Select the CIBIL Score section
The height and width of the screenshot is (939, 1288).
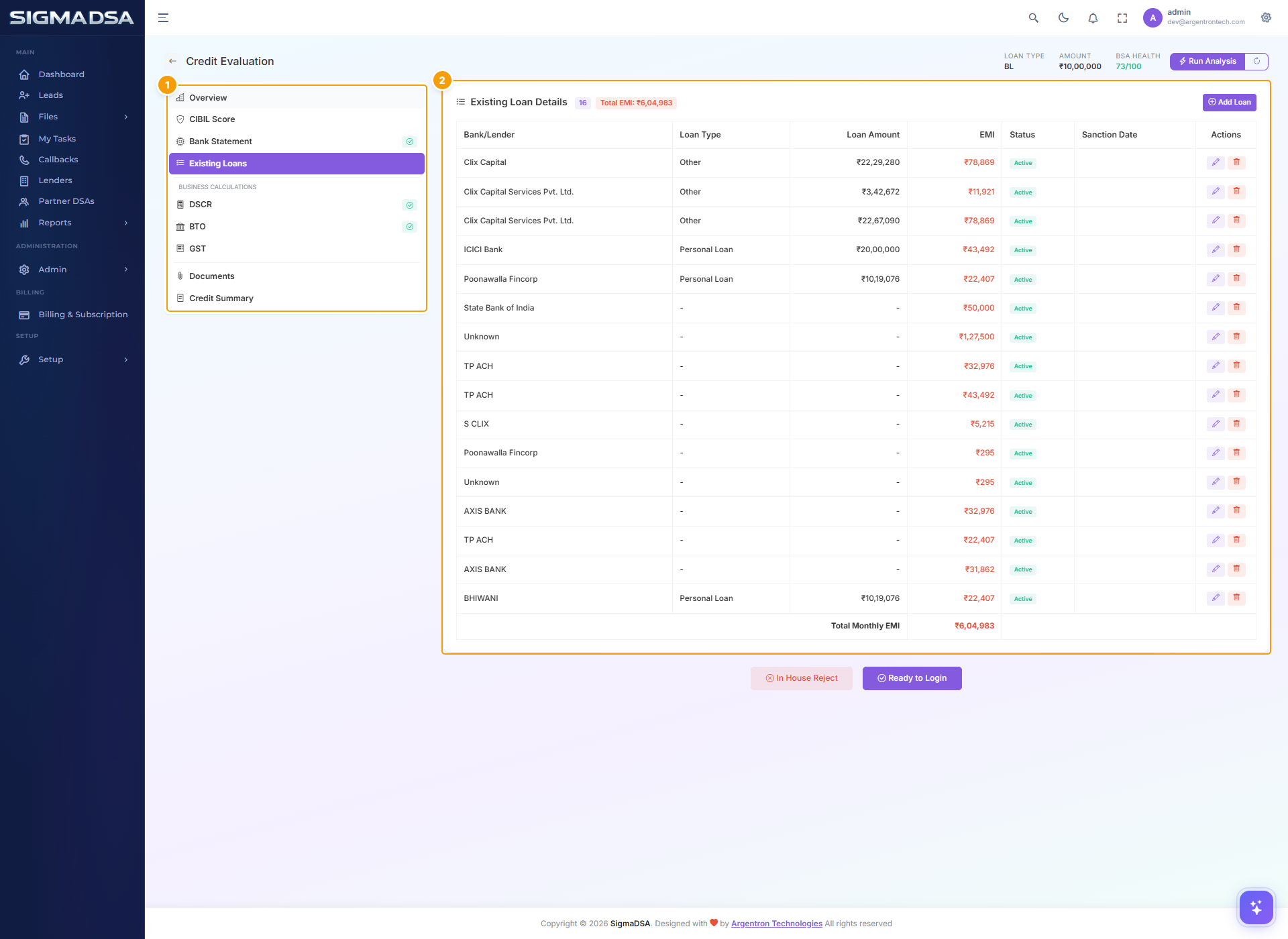tap(297, 119)
